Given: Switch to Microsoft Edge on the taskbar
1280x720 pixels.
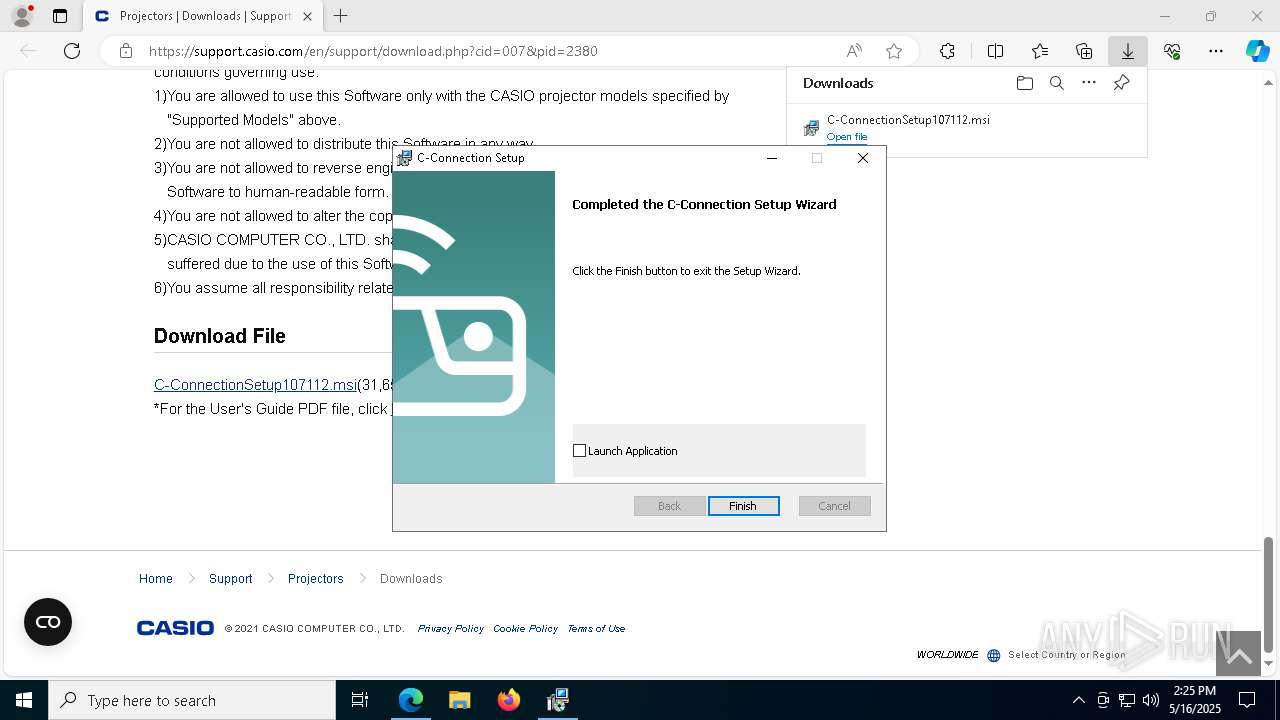Looking at the screenshot, I should click(x=411, y=700).
